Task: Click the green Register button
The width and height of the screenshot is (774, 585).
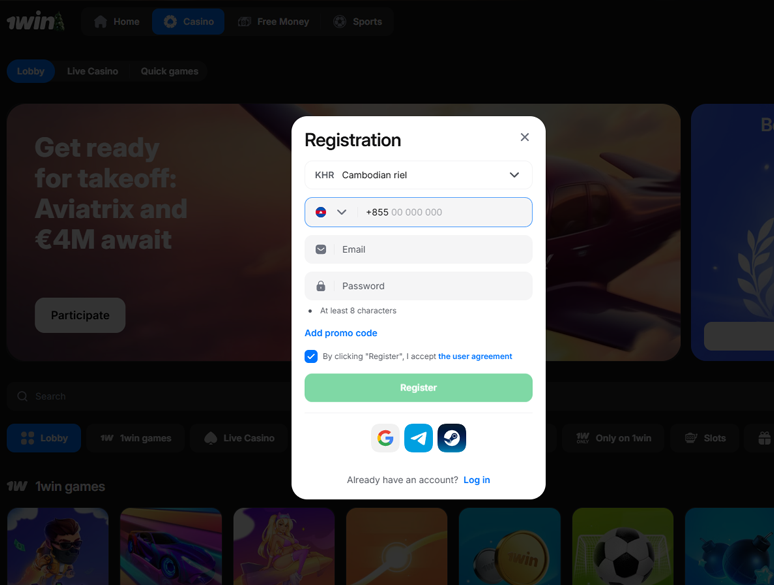Action: point(418,388)
